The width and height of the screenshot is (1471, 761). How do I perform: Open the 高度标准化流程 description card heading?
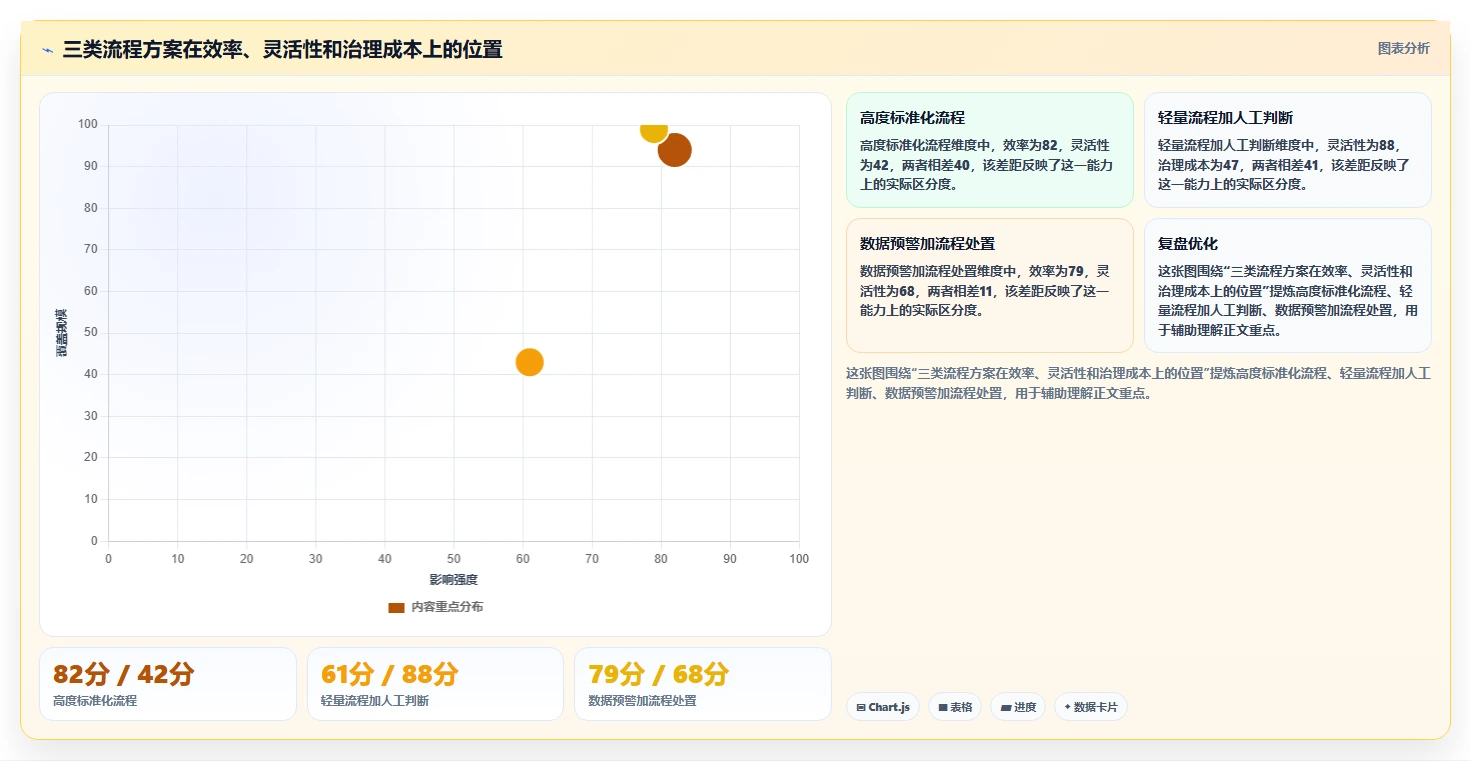(912, 117)
